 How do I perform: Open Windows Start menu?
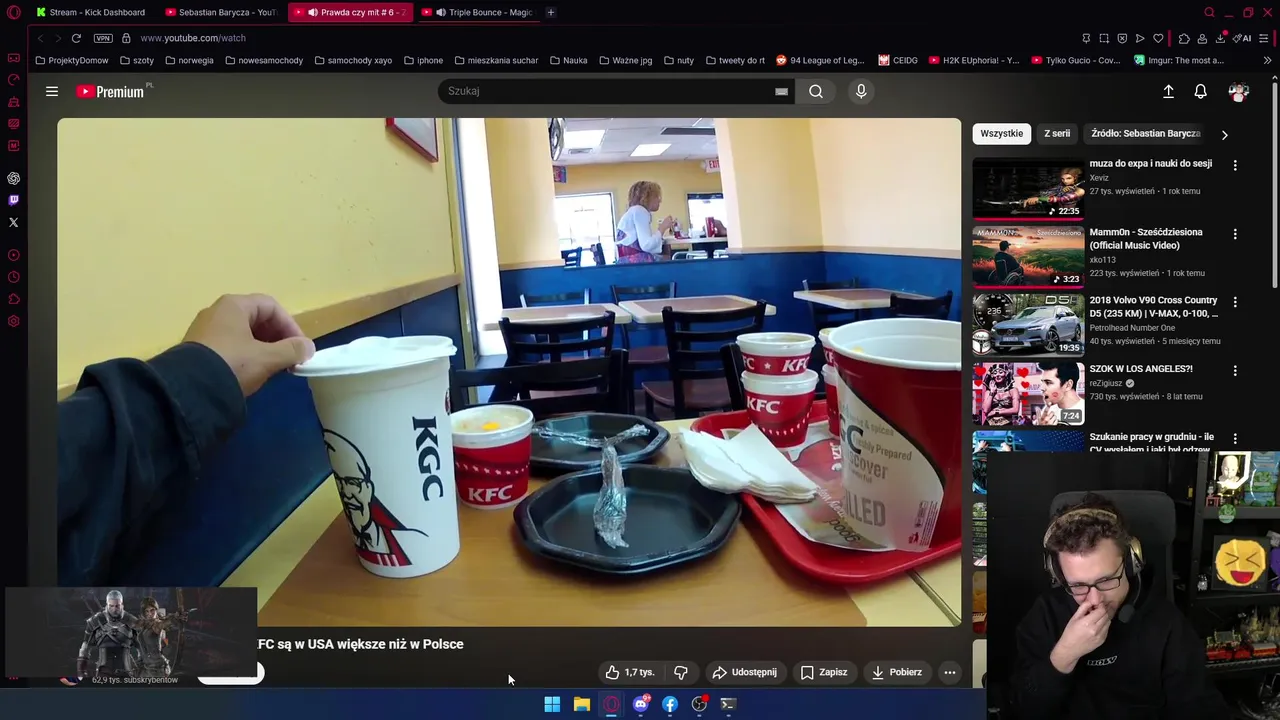(x=552, y=704)
